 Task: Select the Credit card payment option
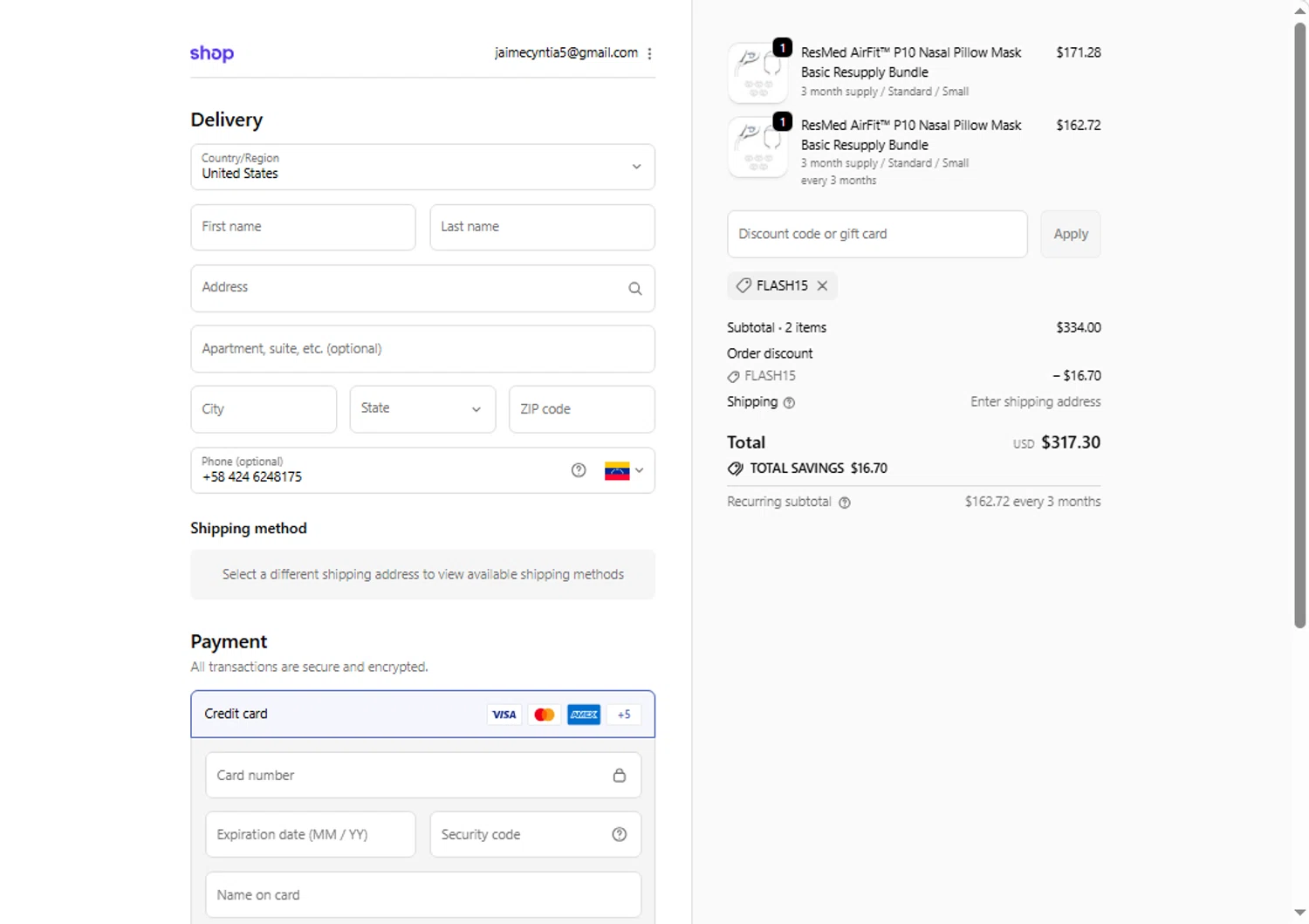(x=422, y=714)
